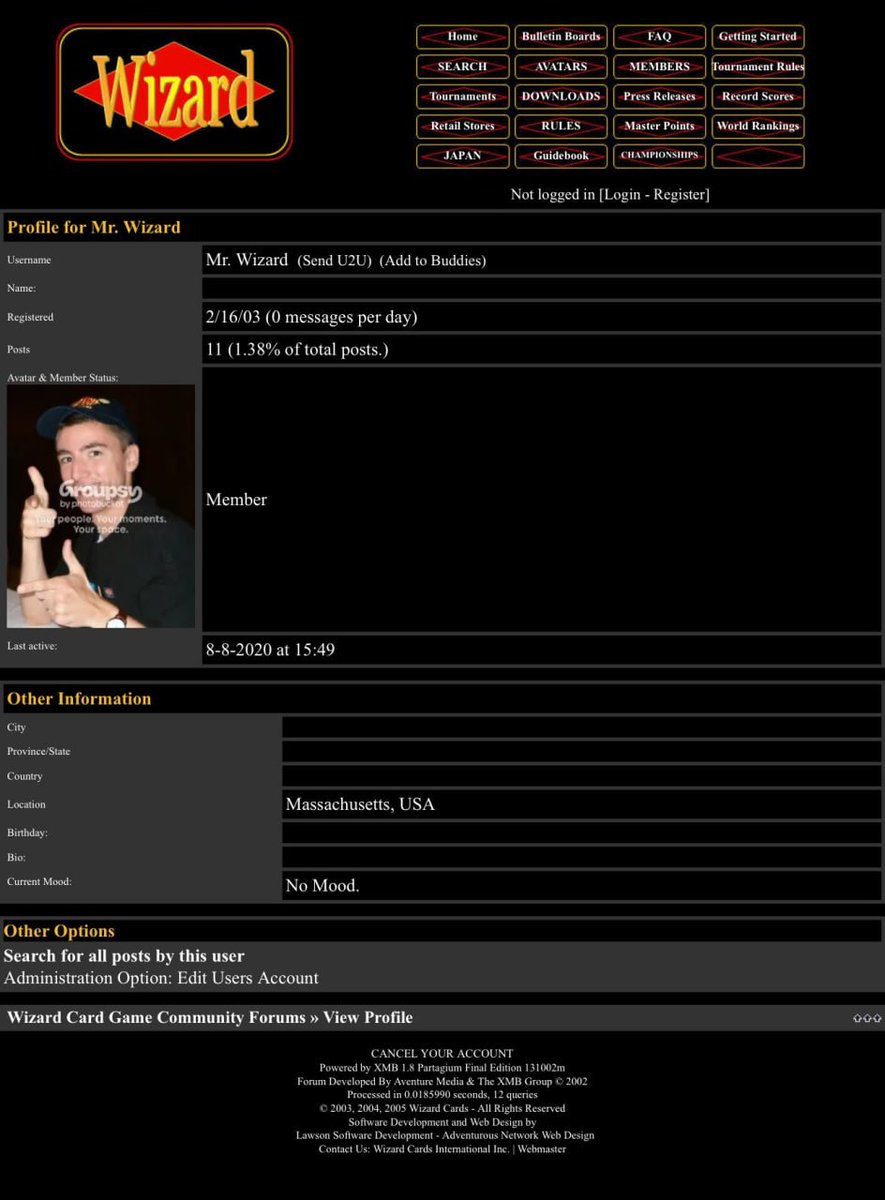Click CANCEL YOUR ACCOUNT link
The image size is (885, 1200).
(442, 1054)
